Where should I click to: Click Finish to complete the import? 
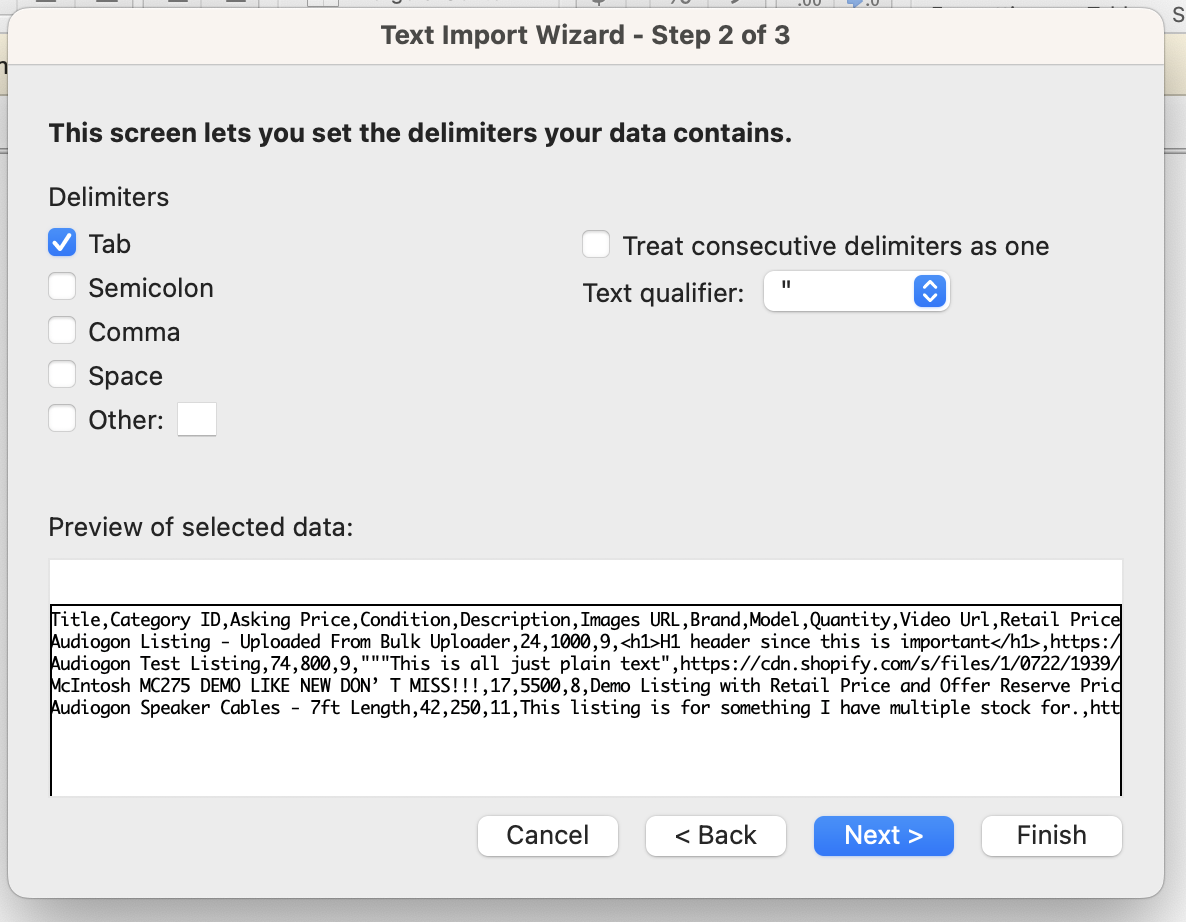(x=1051, y=836)
